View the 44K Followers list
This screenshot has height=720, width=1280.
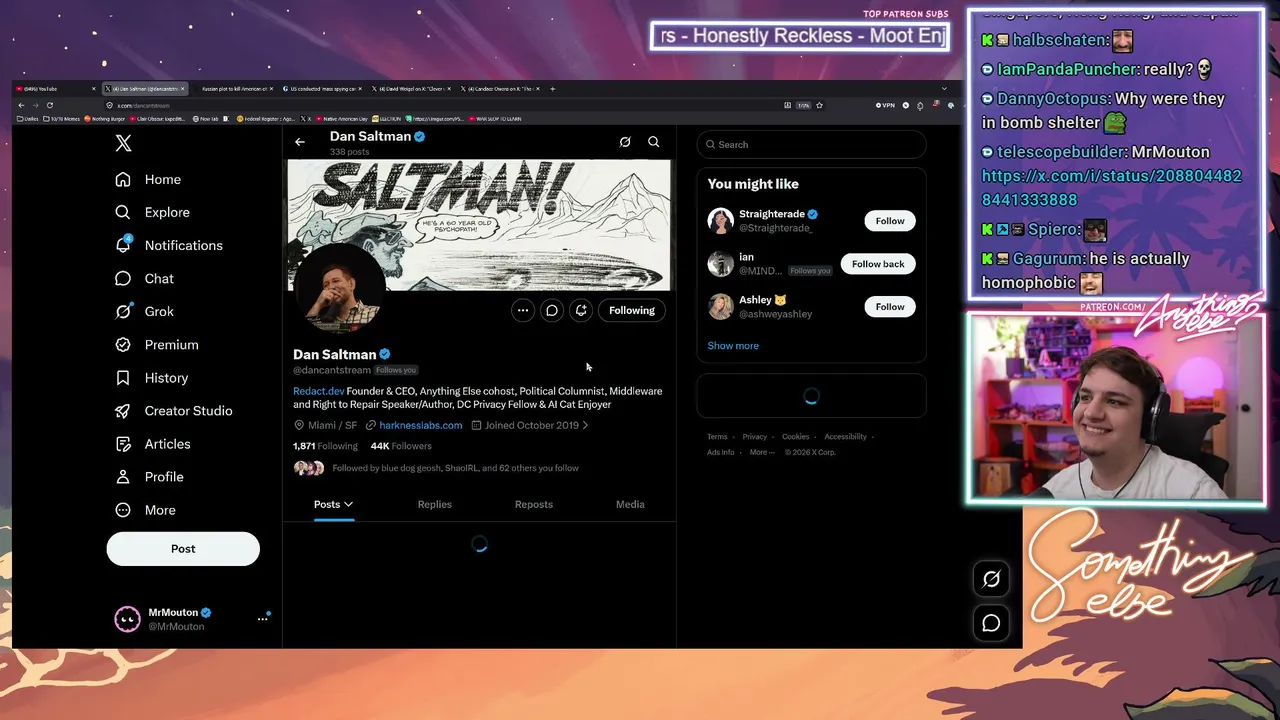click(401, 446)
